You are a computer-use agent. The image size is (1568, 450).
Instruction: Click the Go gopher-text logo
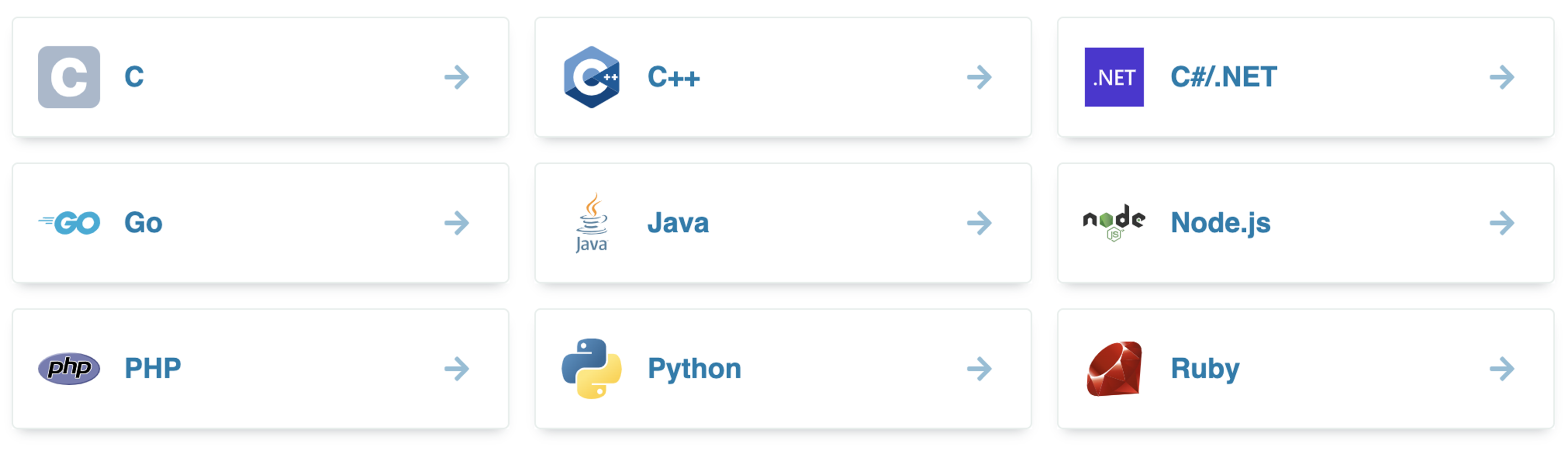pyautogui.click(x=69, y=223)
